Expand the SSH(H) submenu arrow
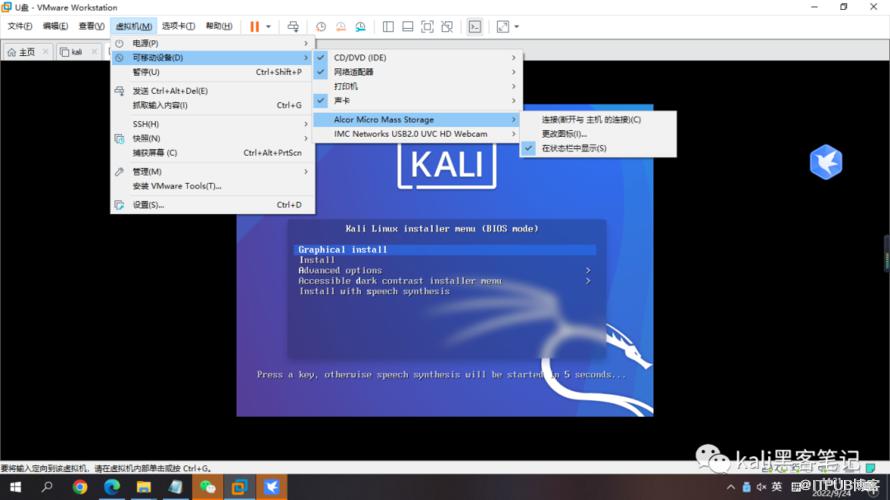Viewport: 890px width, 500px height. tap(306, 124)
